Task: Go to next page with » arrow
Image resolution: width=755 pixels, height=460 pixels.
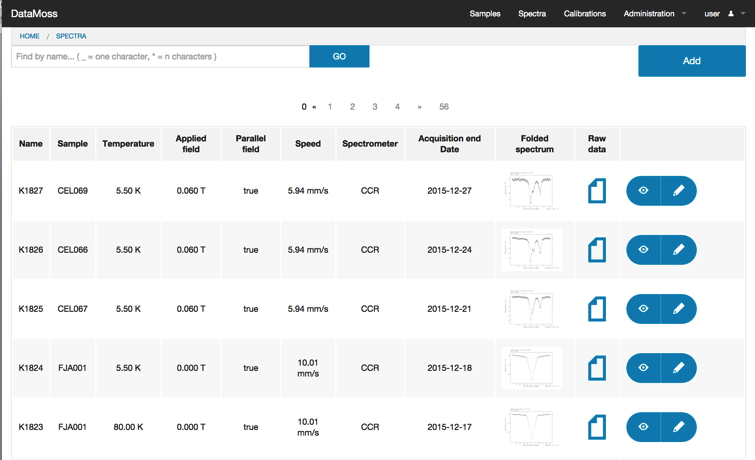Action: click(419, 107)
